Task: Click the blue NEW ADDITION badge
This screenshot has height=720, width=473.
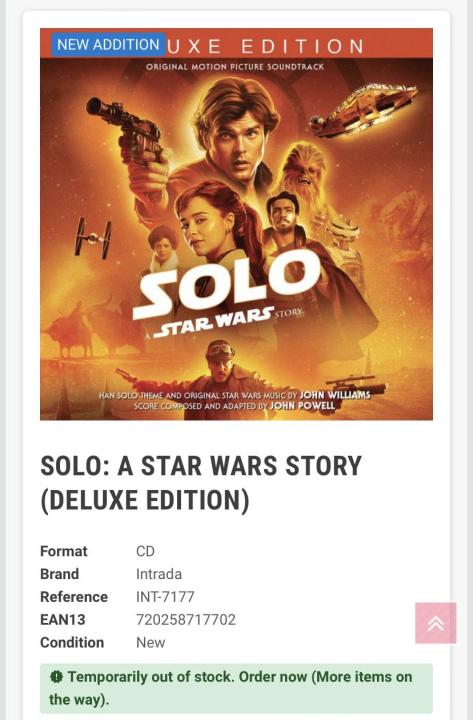Action: (x=108, y=45)
